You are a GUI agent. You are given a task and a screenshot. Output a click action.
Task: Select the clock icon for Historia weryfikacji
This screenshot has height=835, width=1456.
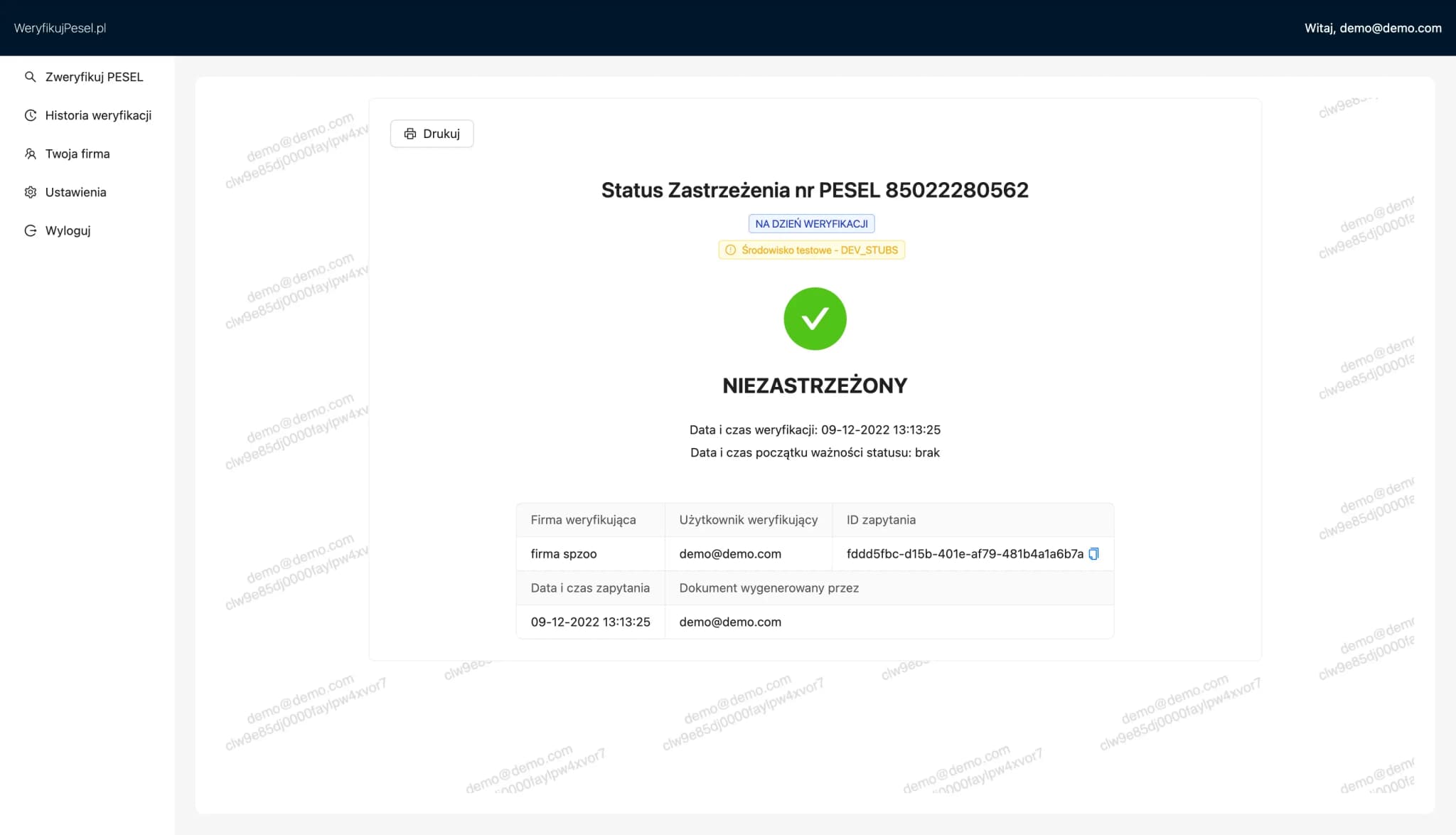tap(30, 115)
